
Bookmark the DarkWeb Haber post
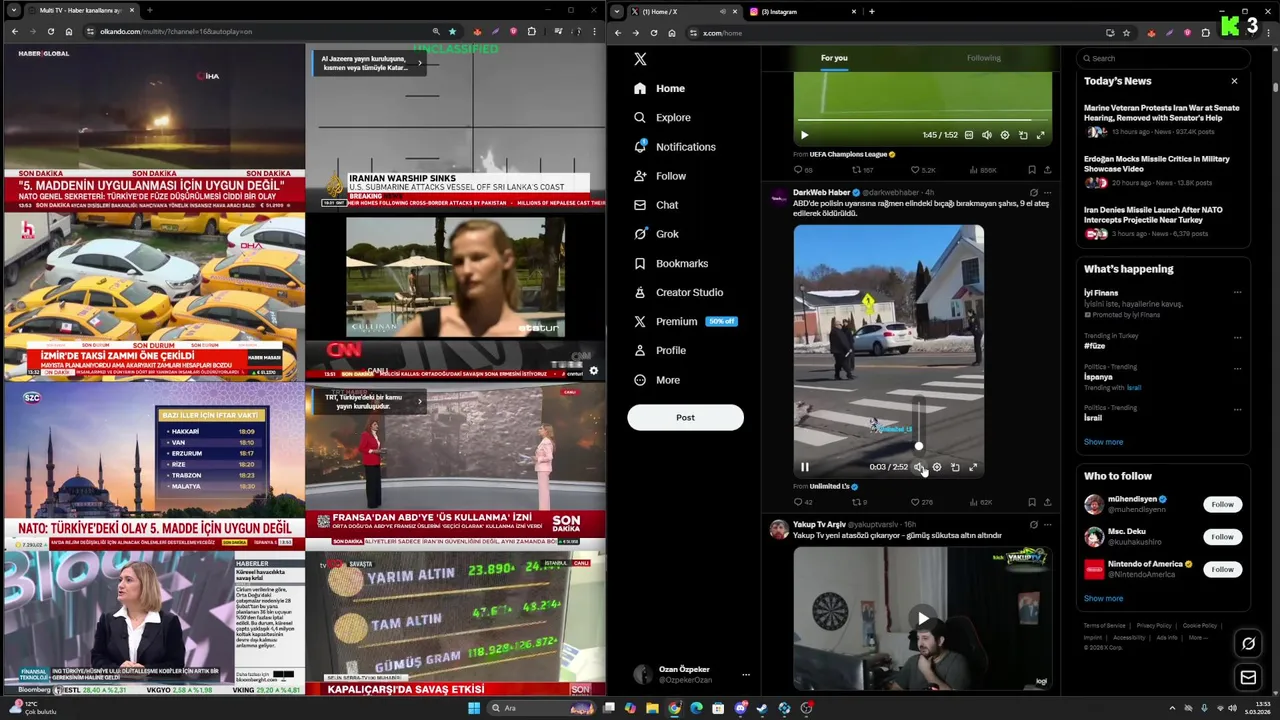(1031, 502)
